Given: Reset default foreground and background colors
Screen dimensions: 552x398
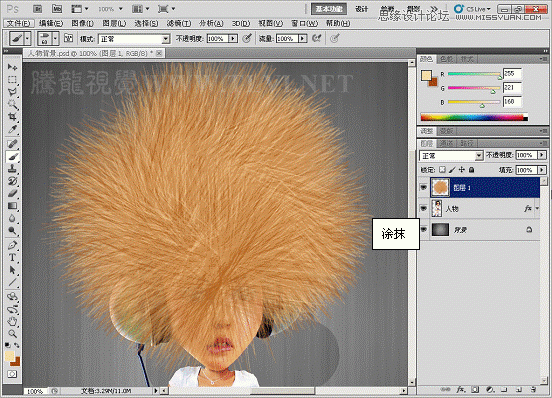Looking at the screenshot, I should click(8, 345).
